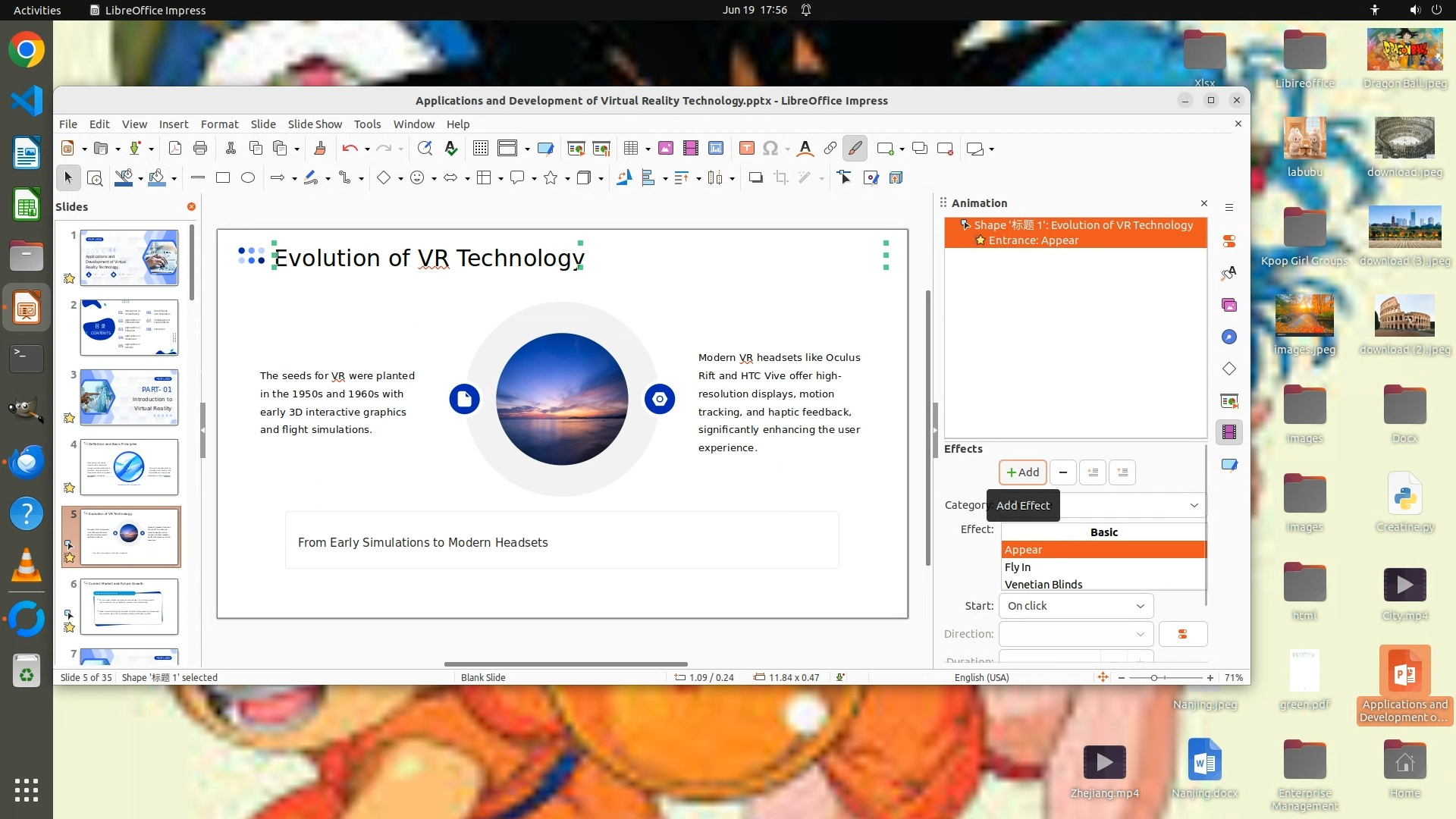This screenshot has width=1456, height=819.
Task: Click the Remove Effect minus button
Action: point(1062,472)
